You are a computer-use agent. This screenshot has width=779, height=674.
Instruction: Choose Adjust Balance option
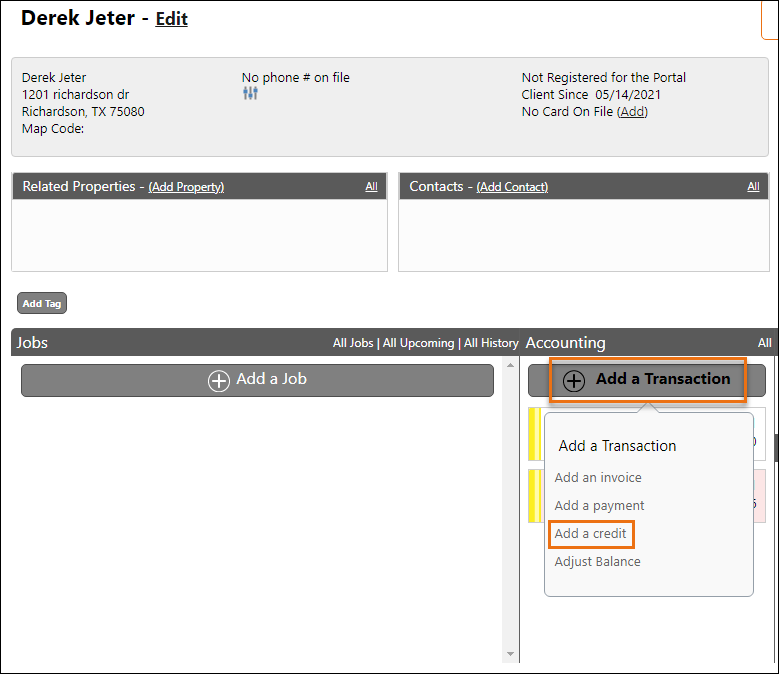597,562
